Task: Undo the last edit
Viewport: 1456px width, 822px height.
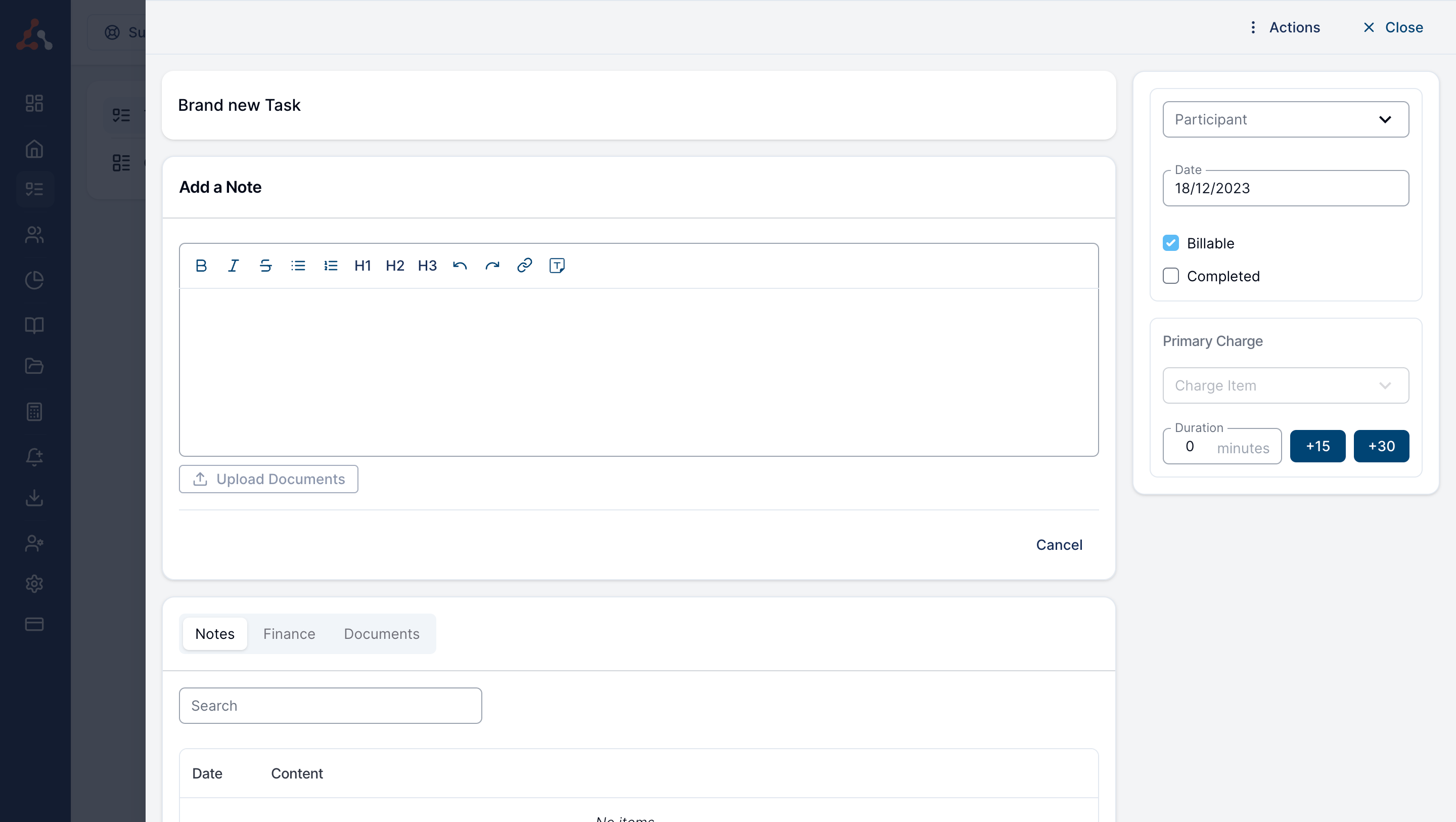Action: 460,266
